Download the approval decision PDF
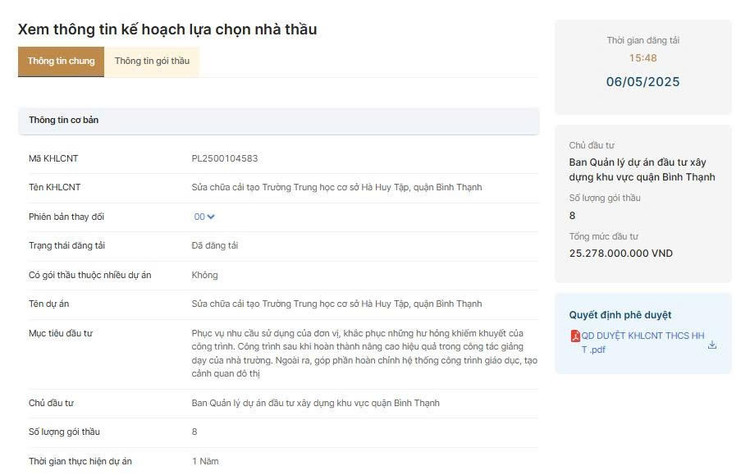This screenshot has width=750, height=475. point(712,345)
